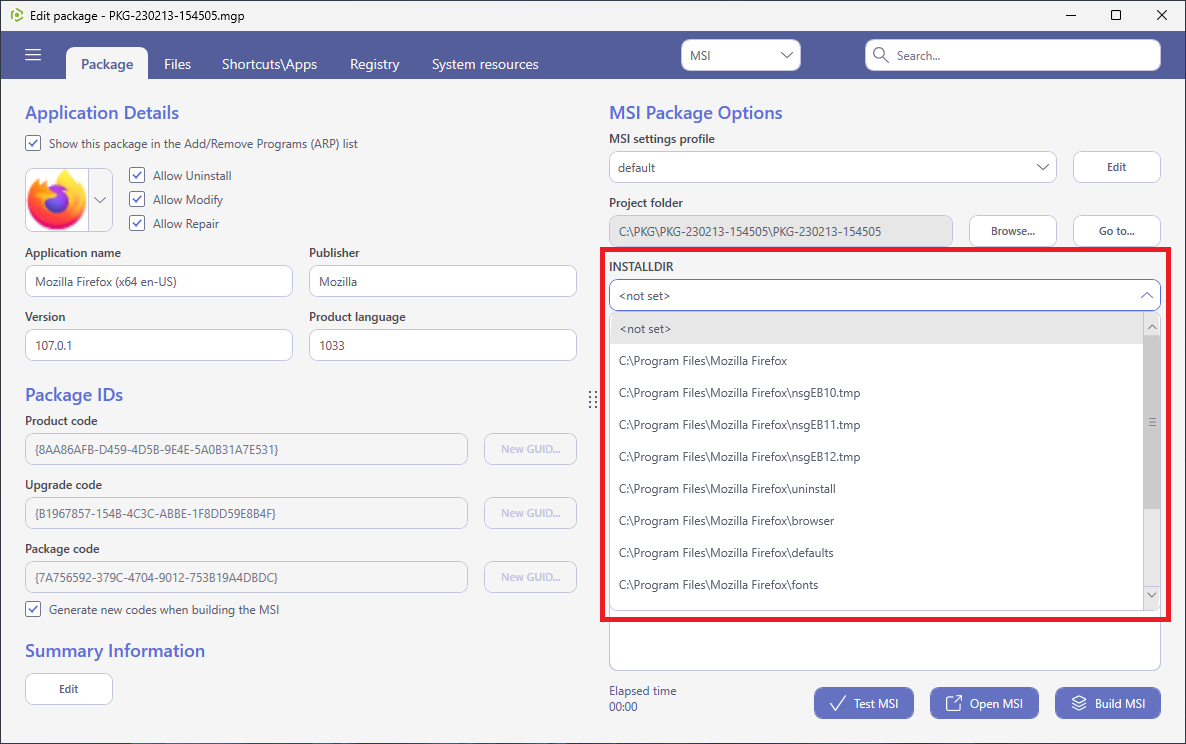Select <not set> in INSTALLDIR list

(877, 329)
